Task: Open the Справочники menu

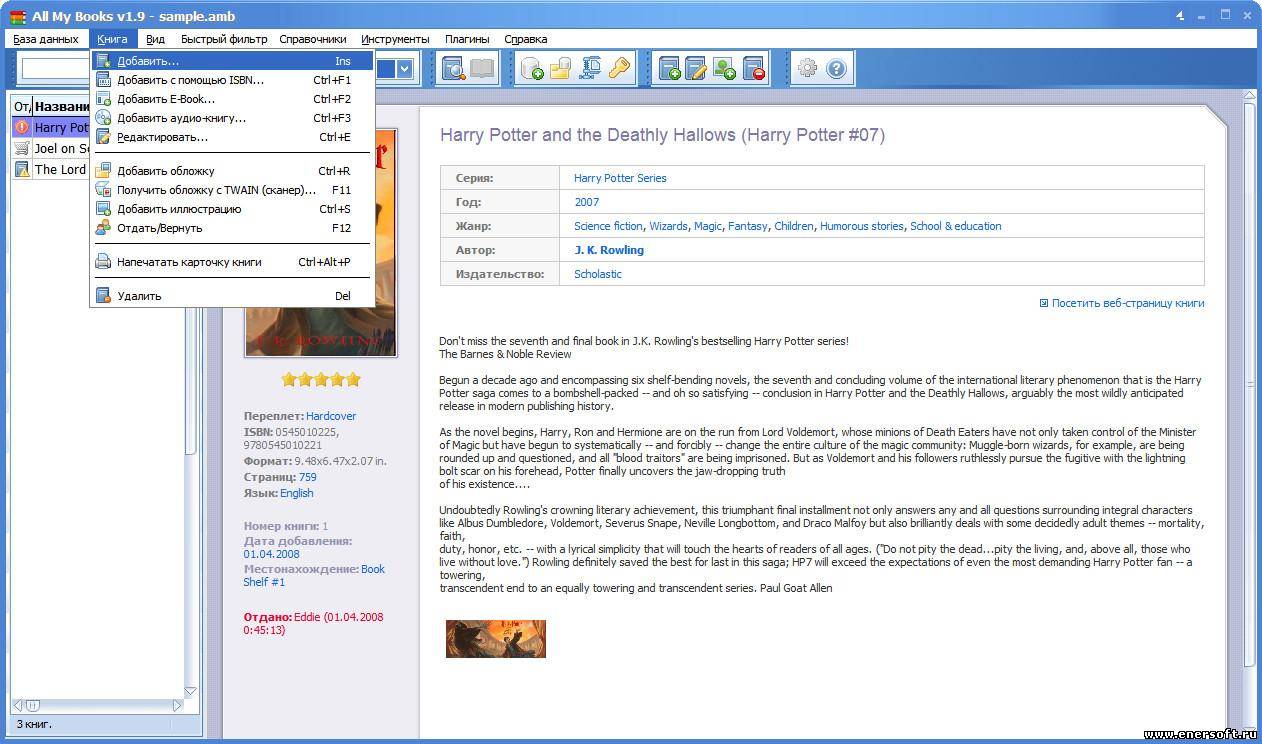Action: pyautogui.click(x=313, y=39)
